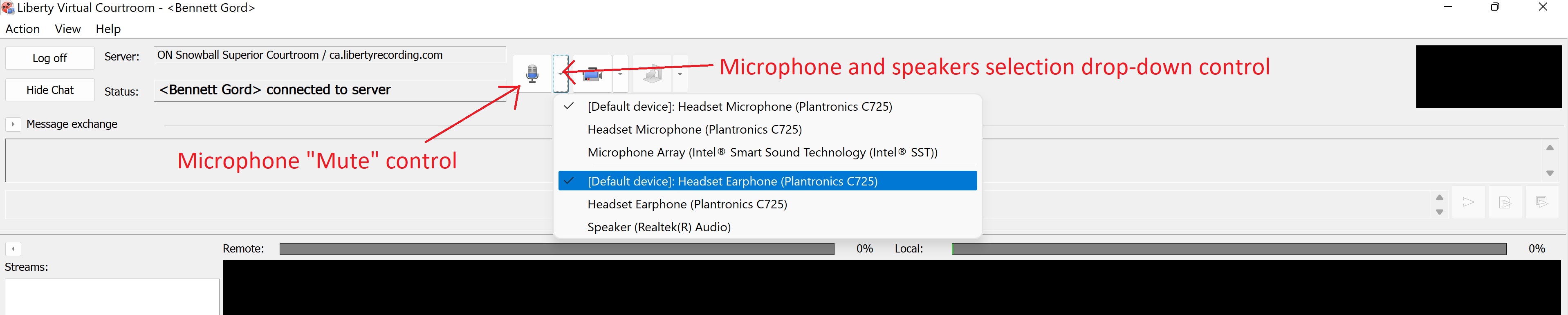Click the send file icon
Screen dimensions: 1568x315
click(x=1505, y=203)
